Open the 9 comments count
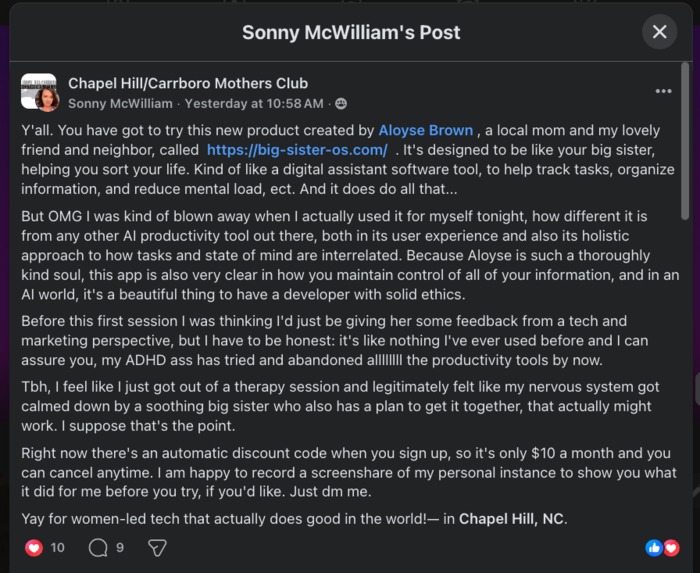This screenshot has height=573, width=700. tap(120, 548)
